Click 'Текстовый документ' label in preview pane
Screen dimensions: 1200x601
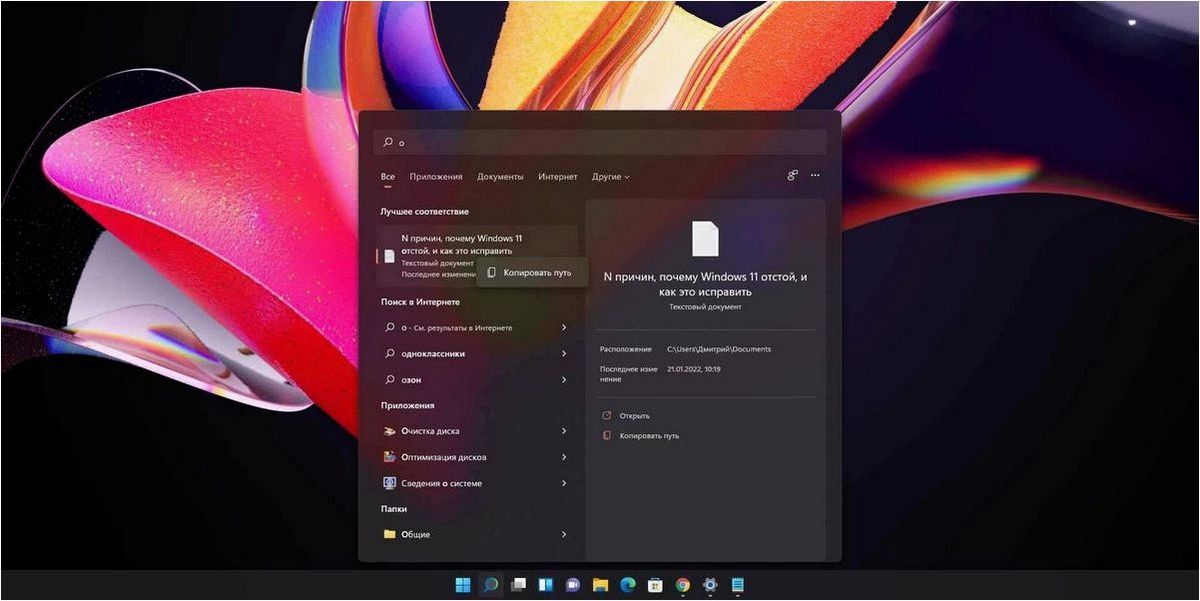coord(705,307)
